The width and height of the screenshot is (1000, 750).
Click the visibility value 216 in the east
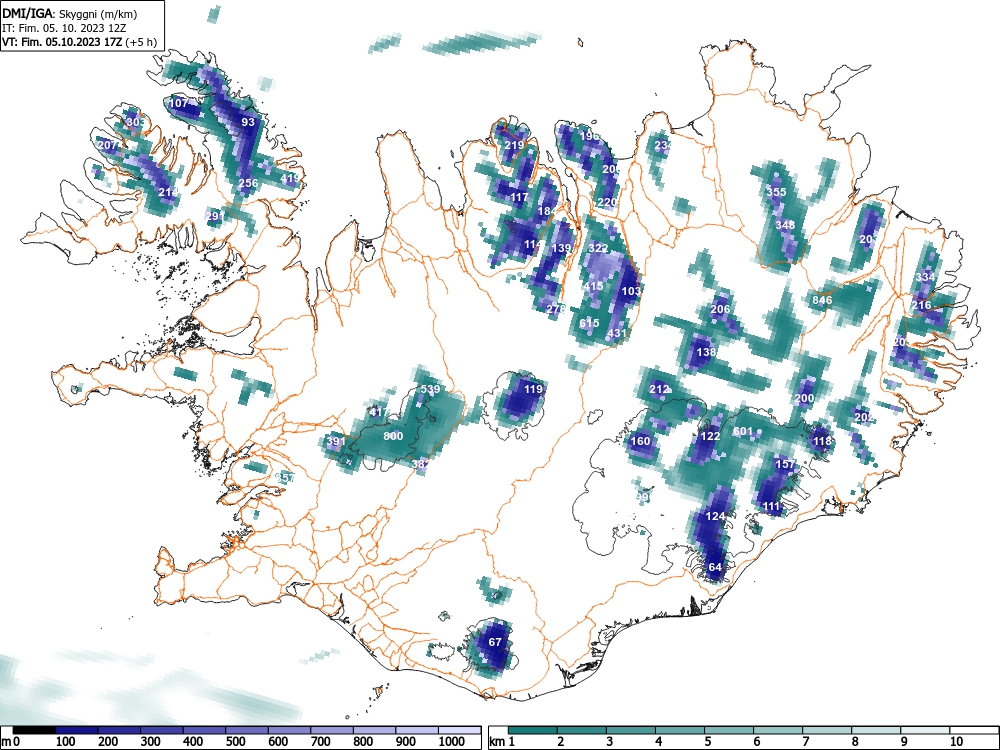pos(921,305)
